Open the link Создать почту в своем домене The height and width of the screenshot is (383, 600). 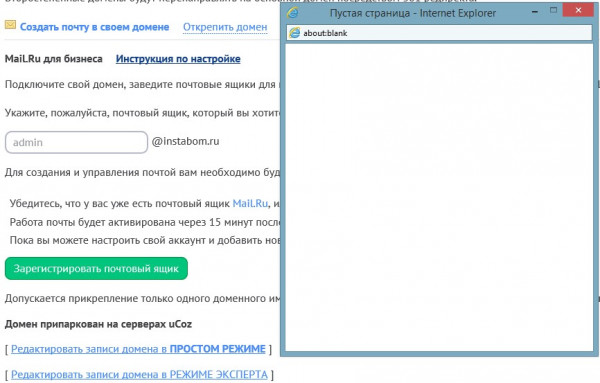pyautogui.click(x=95, y=27)
